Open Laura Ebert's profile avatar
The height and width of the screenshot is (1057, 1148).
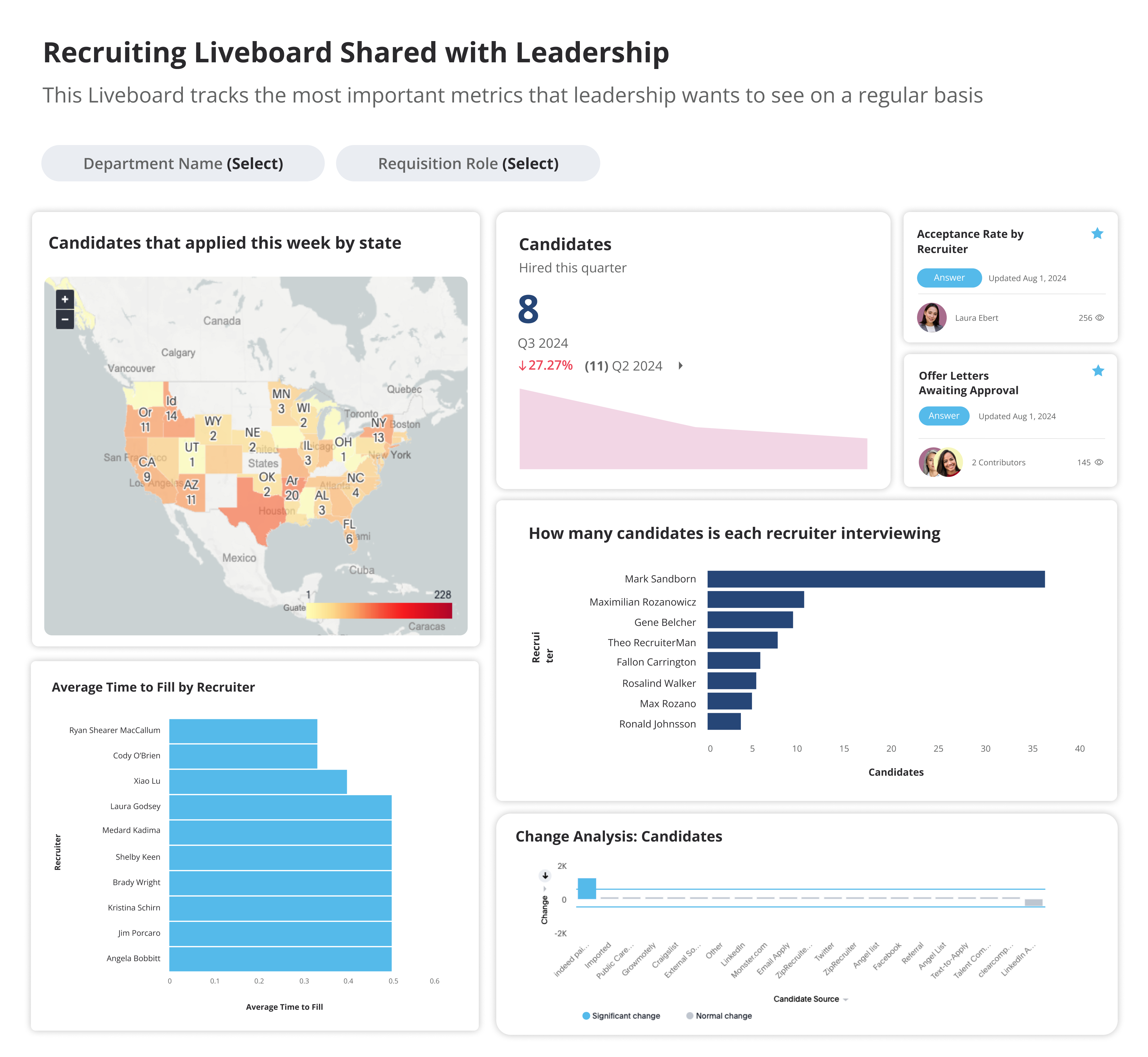(932, 317)
